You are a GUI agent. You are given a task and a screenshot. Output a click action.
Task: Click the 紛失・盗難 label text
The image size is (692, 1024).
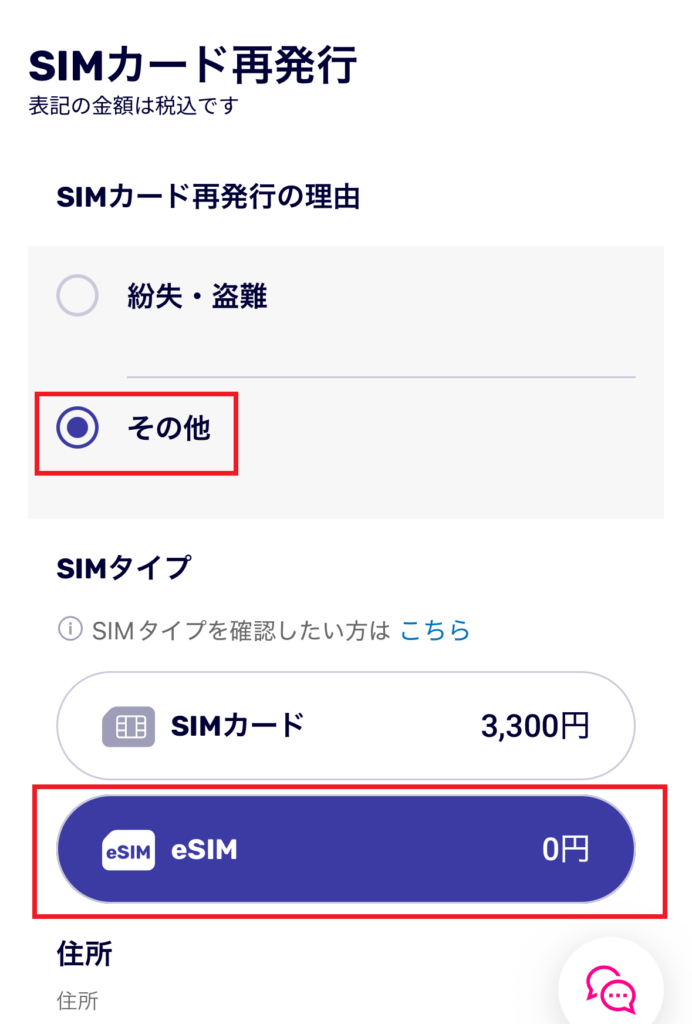pyautogui.click(x=197, y=297)
